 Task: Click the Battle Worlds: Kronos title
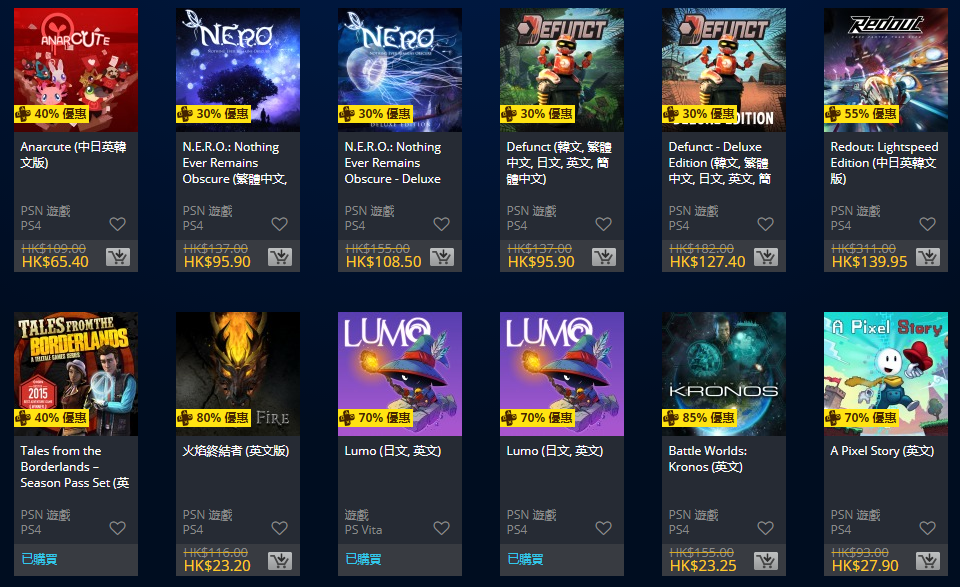(x=708, y=459)
